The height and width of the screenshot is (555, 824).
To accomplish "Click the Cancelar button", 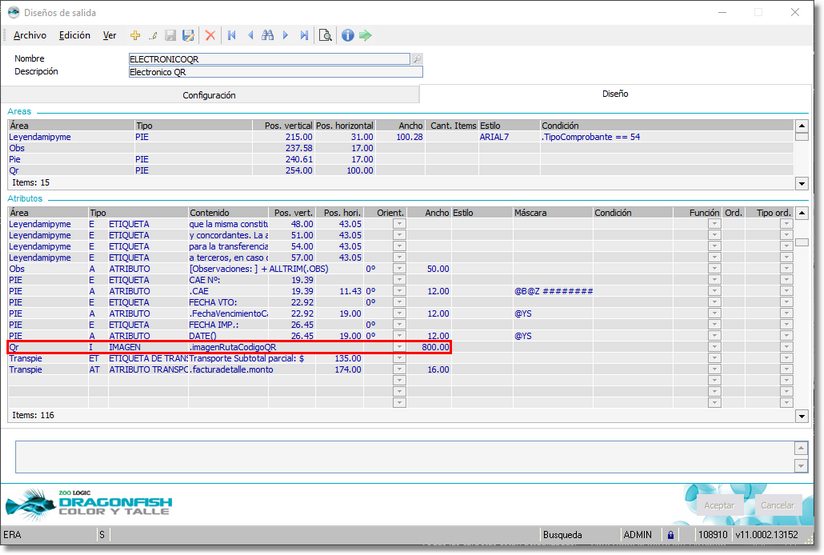I will point(777,505).
